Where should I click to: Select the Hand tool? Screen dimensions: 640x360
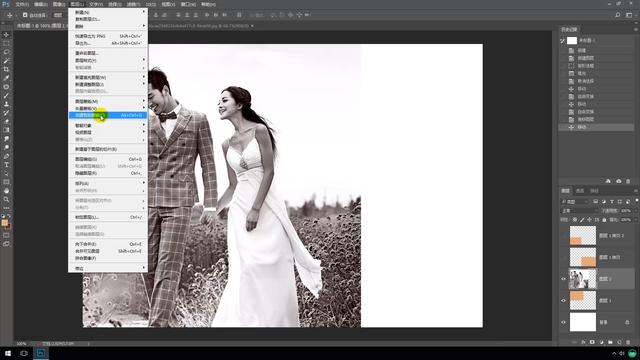pyautogui.click(x=6, y=191)
